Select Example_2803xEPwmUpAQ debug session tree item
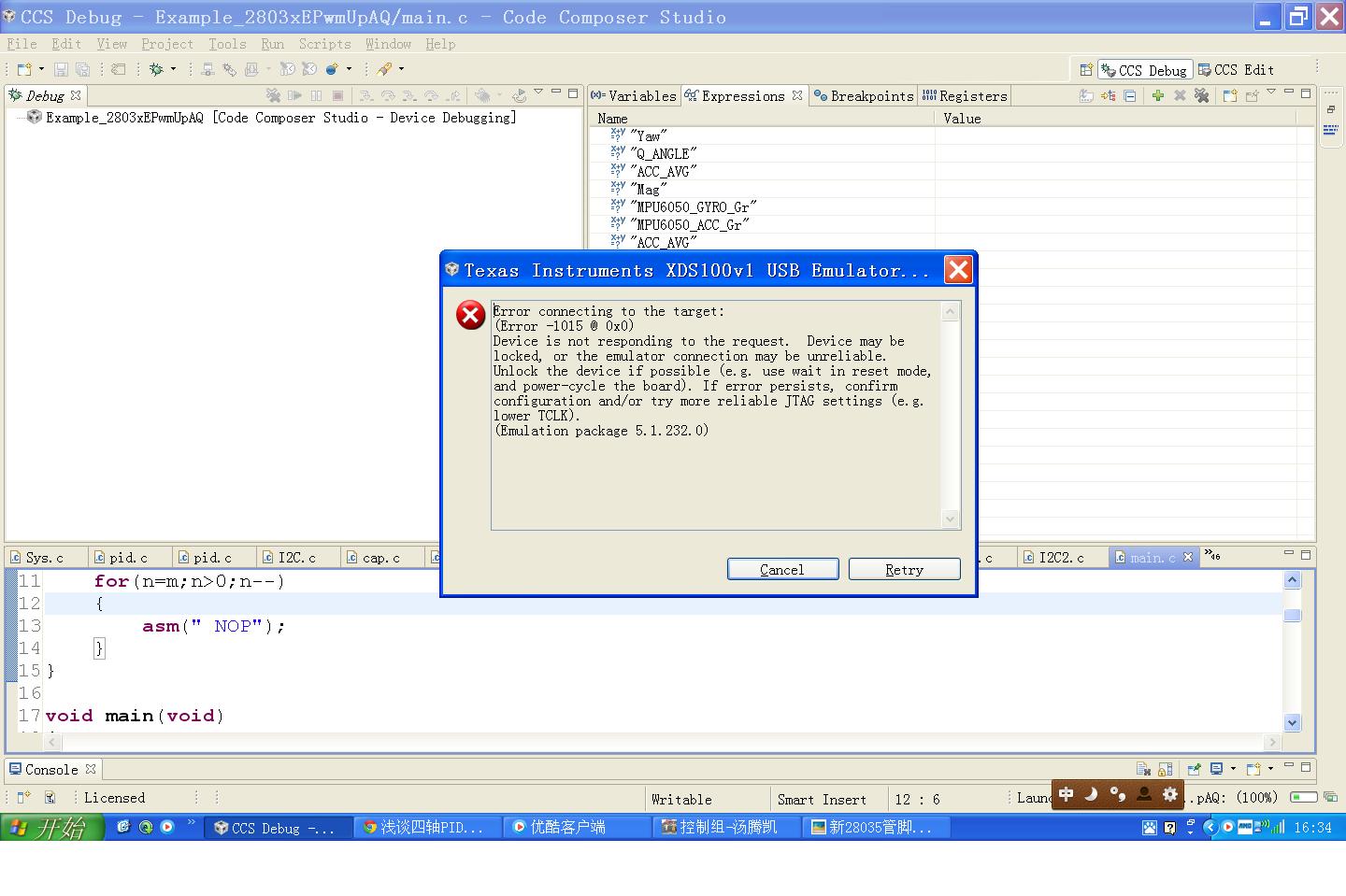 click(x=271, y=118)
